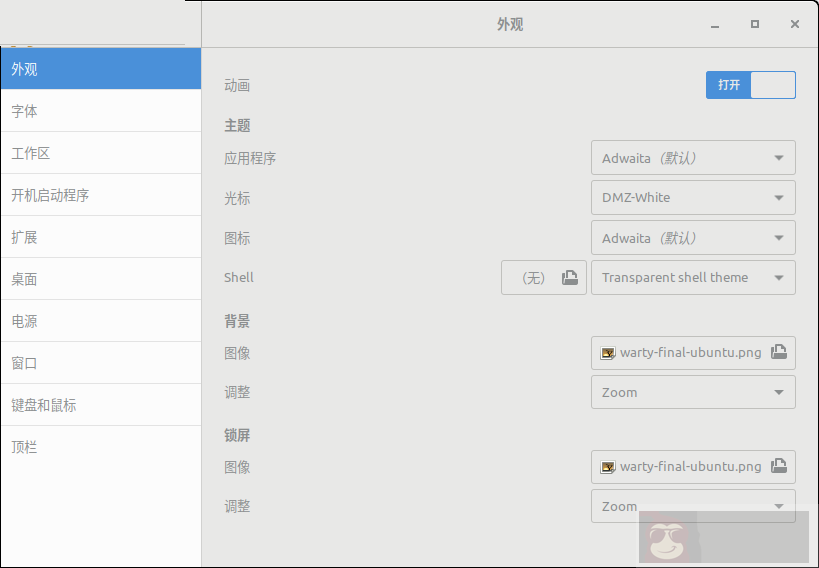This screenshot has height=568, width=819.
Task: Choose the 背景 图像 warty-final-ubuntu.png file
Action: click(693, 353)
